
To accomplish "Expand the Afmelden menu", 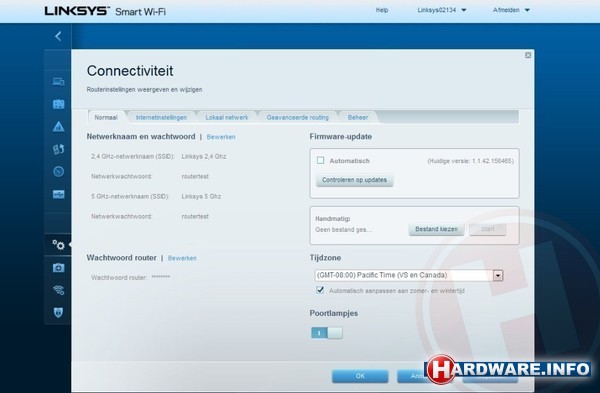I will (x=511, y=10).
